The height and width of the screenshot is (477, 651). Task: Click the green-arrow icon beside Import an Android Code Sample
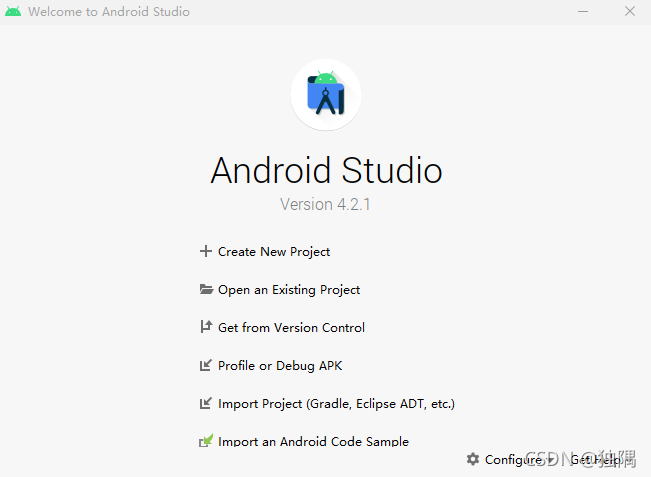click(206, 440)
